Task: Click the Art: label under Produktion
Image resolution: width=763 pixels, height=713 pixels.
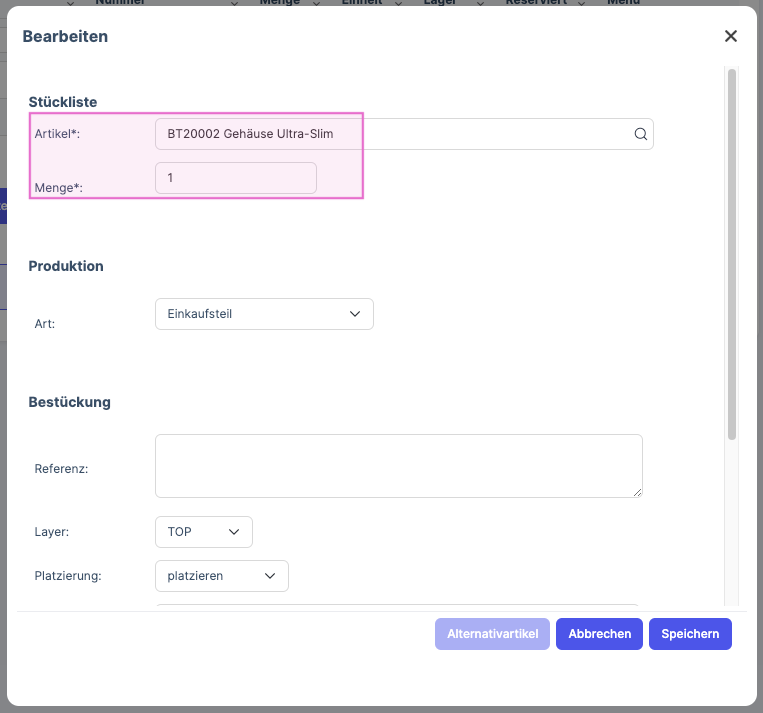Action: pos(44,323)
